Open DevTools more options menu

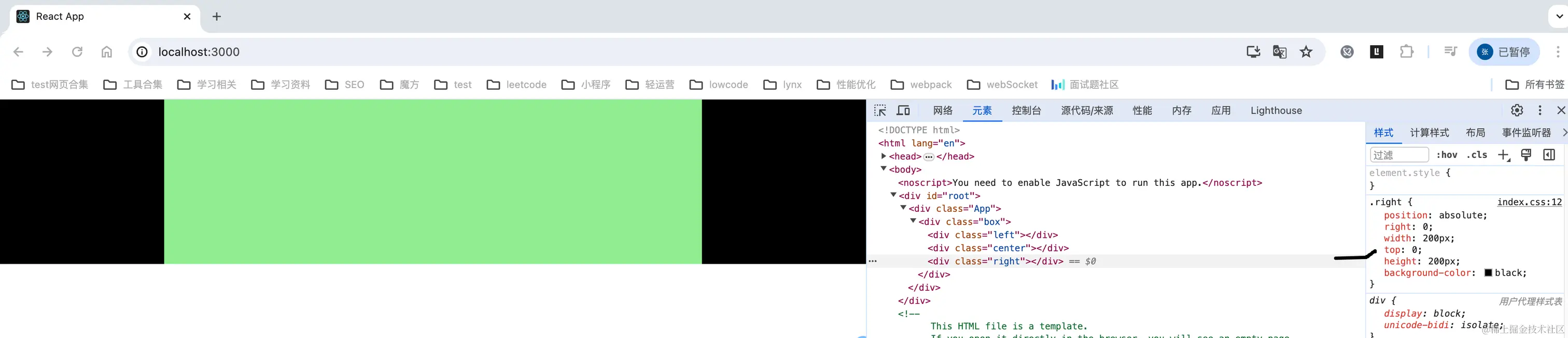tap(1540, 110)
